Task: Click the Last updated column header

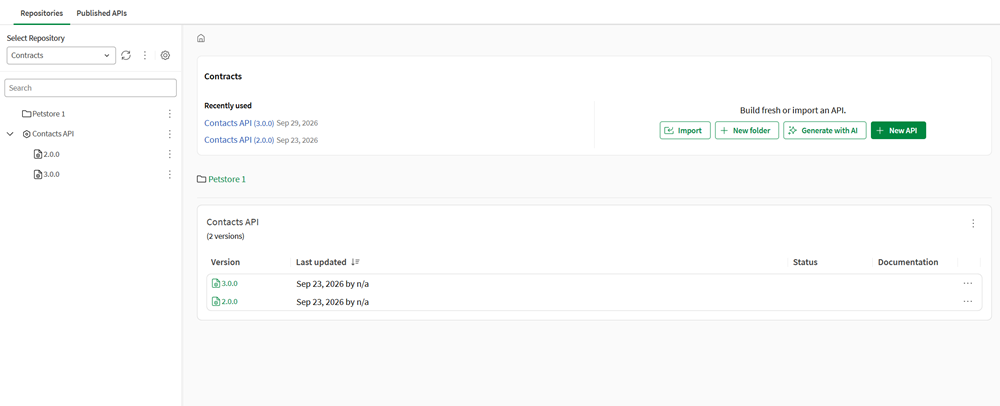Action: click(x=321, y=262)
